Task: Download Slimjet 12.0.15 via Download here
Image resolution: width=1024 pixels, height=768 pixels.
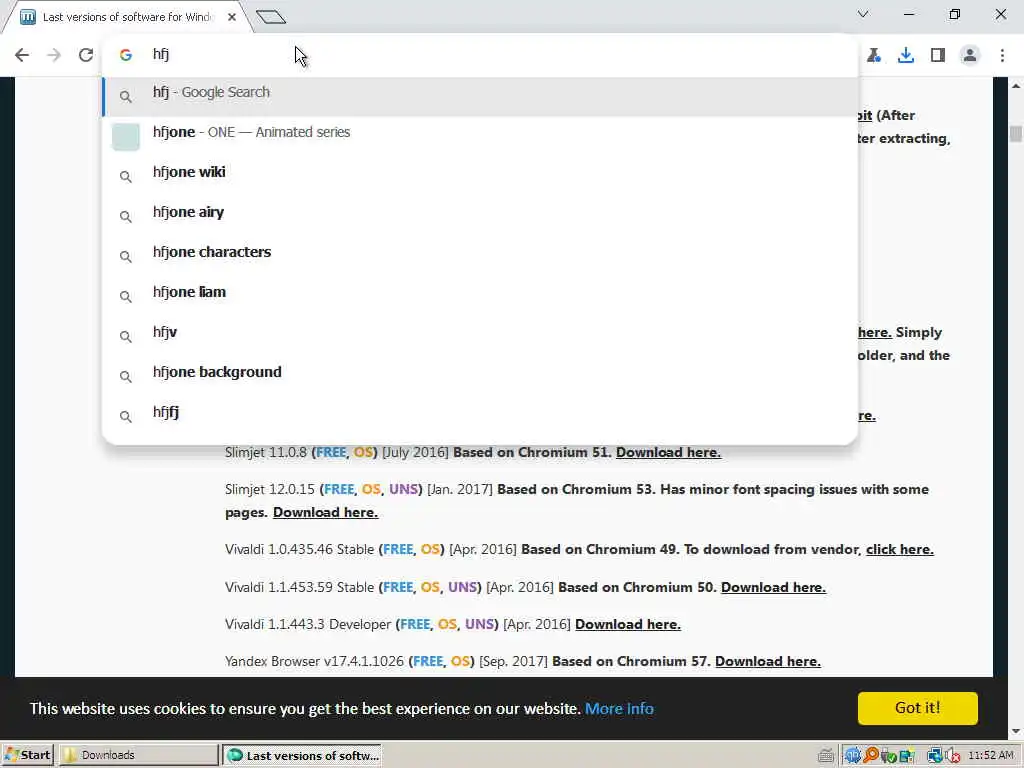Action: [x=325, y=512]
